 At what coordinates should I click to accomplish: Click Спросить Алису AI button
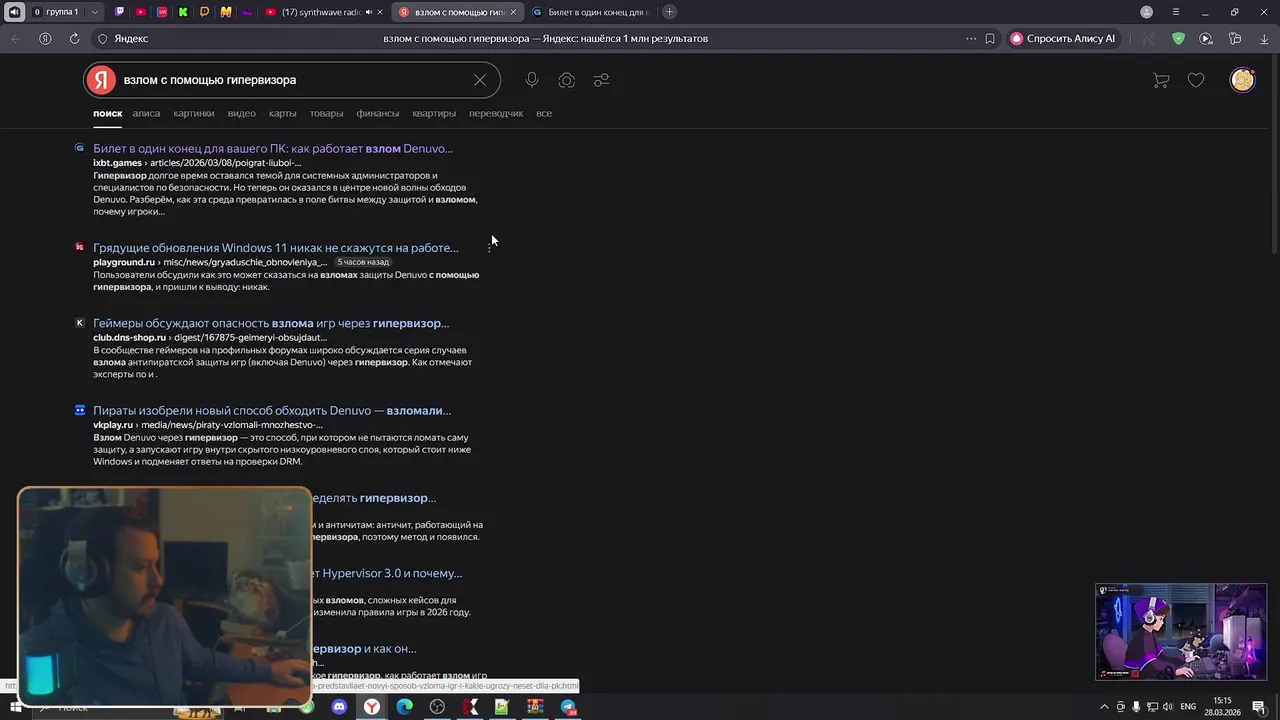pyautogui.click(x=1062, y=38)
